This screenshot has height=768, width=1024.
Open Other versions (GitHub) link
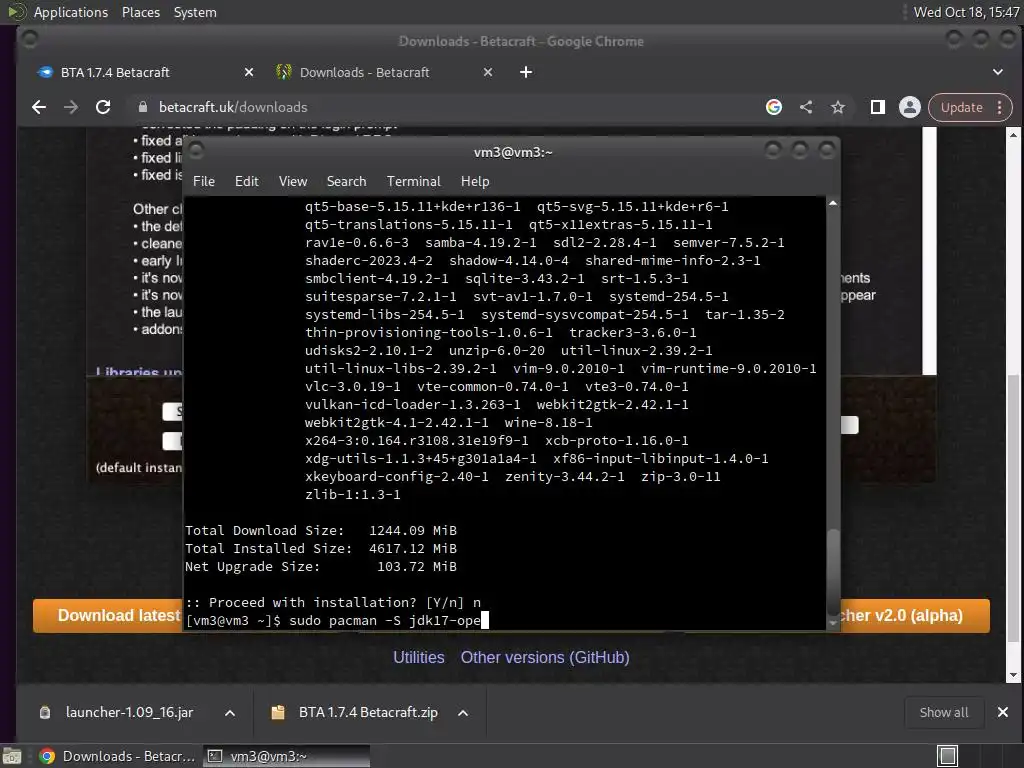pyautogui.click(x=545, y=658)
